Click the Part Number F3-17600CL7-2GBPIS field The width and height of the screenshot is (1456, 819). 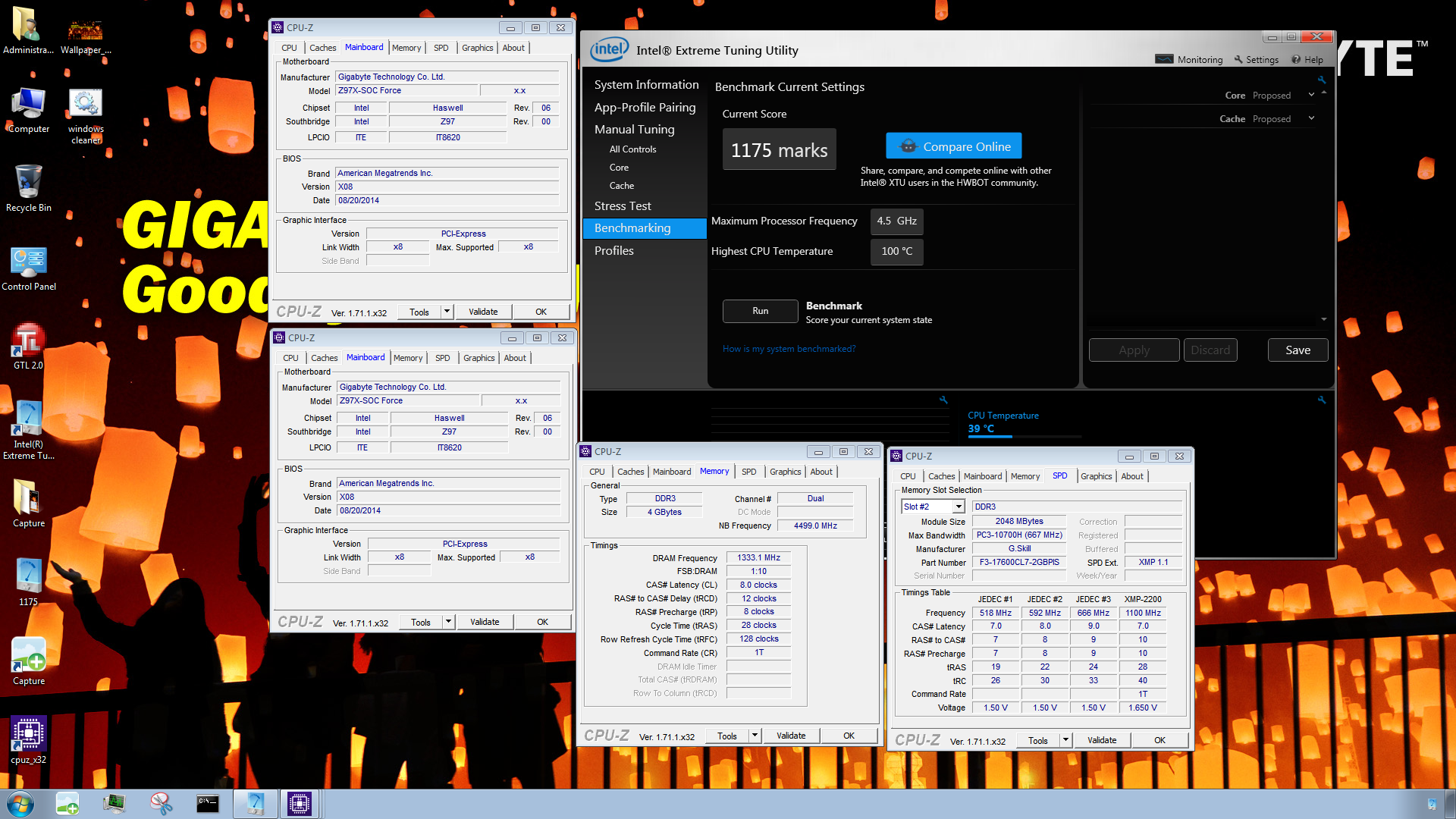click(1019, 563)
